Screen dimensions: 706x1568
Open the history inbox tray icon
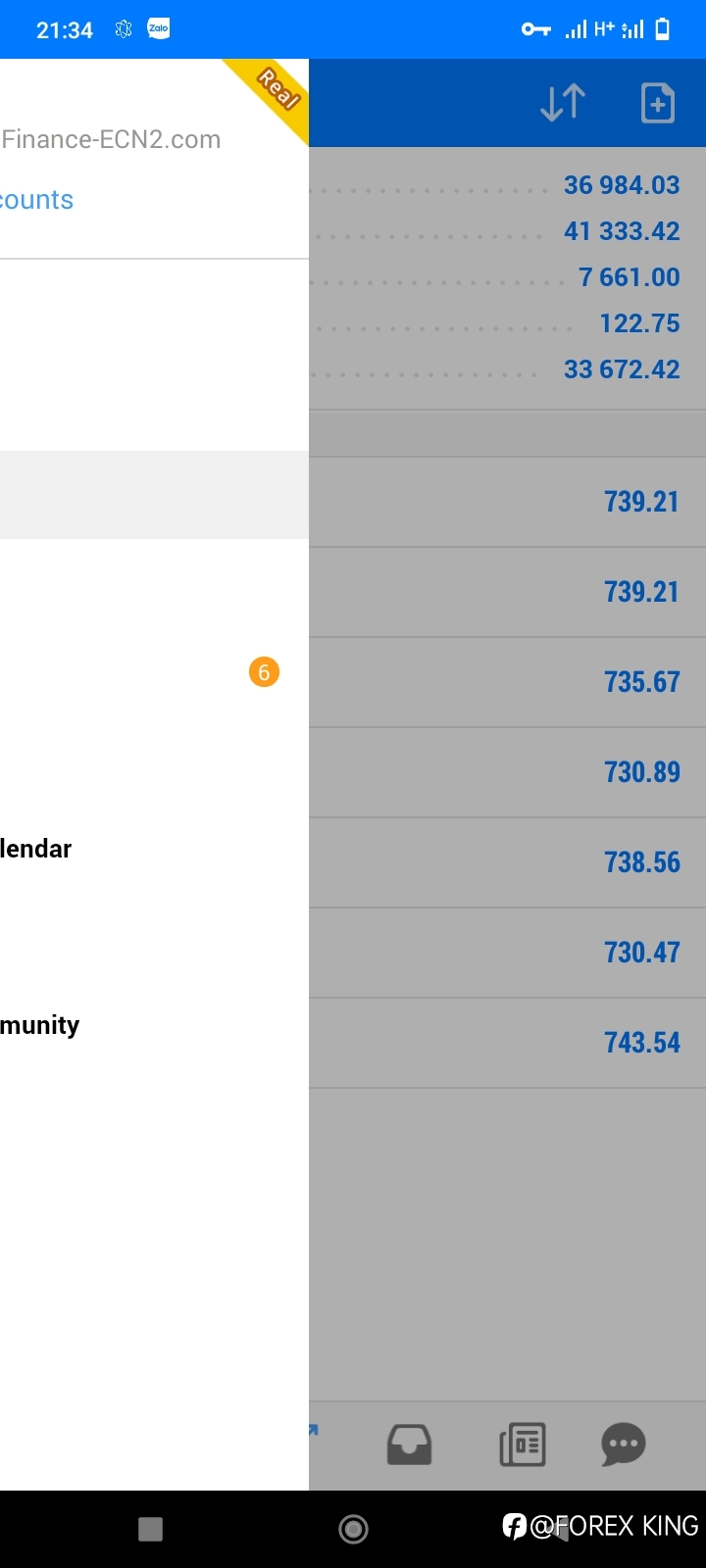click(x=409, y=1445)
